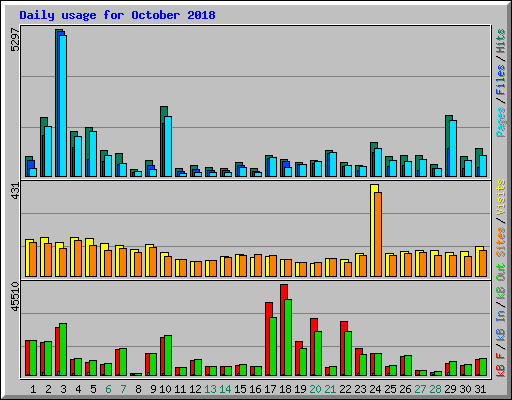Click the "Daily usage for October 2018" title
Viewport: 512px width, 400px height.
coord(117,15)
